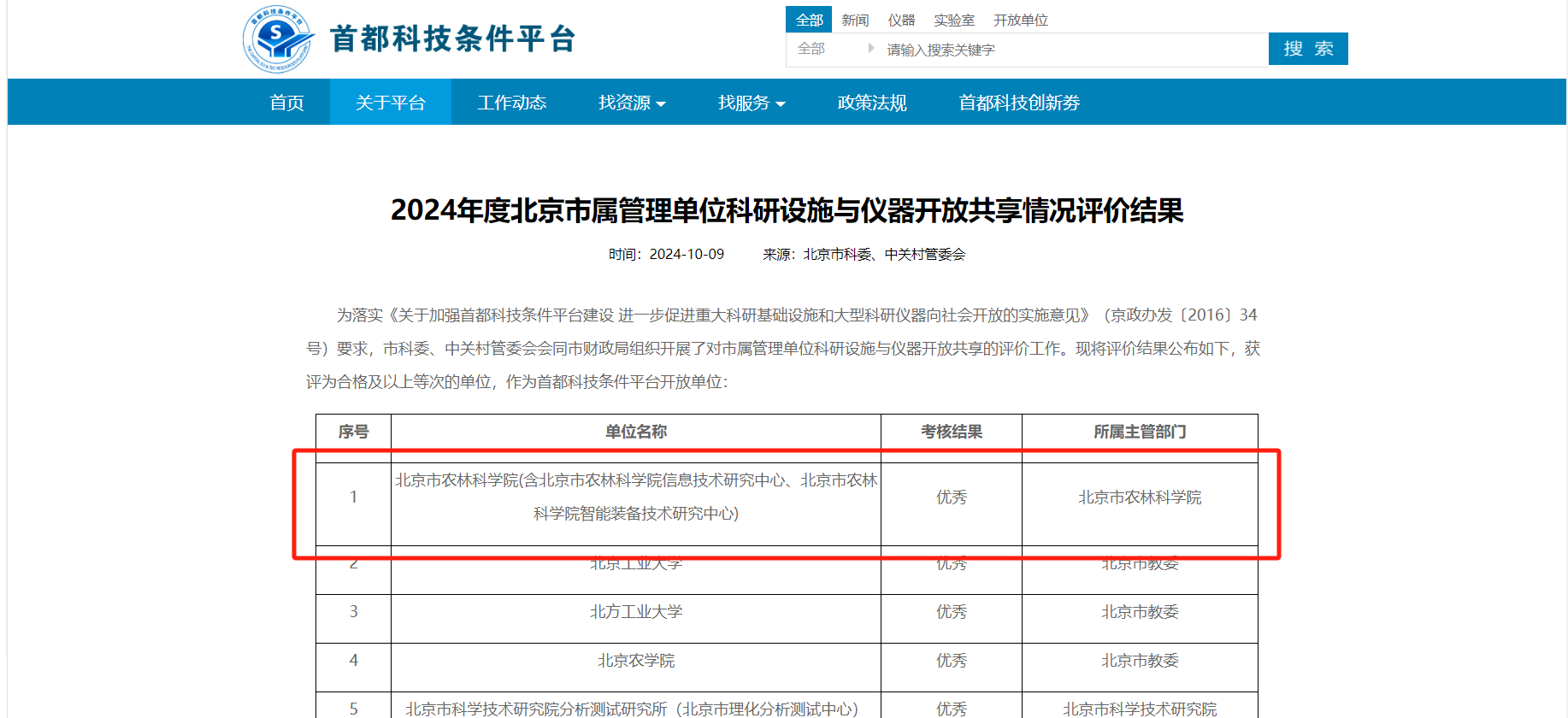Click the 首都科技条件平台 logo icon
The width and height of the screenshot is (1568, 718).
coord(278,39)
